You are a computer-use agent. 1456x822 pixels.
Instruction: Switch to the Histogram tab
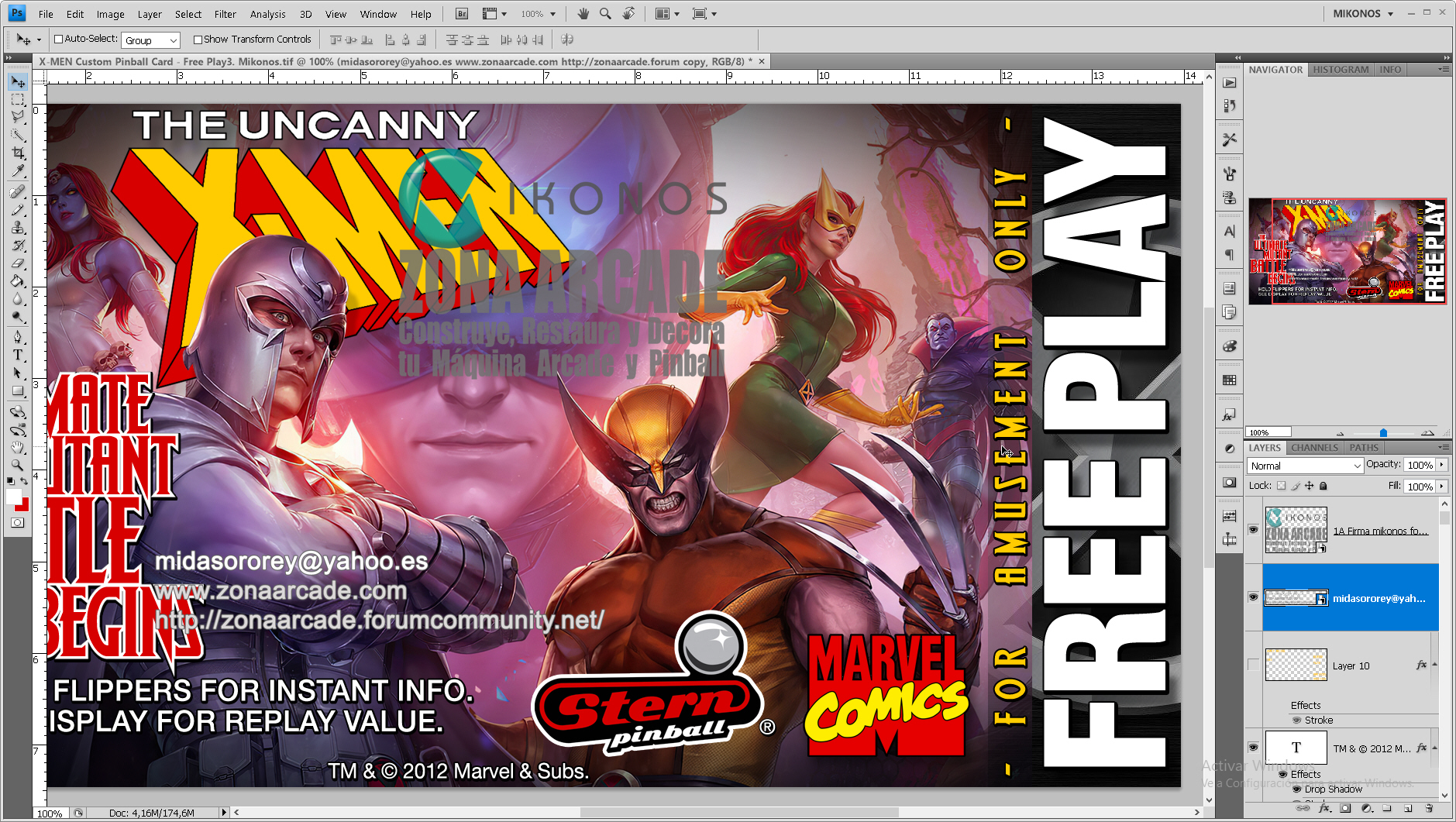coord(1341,70)
